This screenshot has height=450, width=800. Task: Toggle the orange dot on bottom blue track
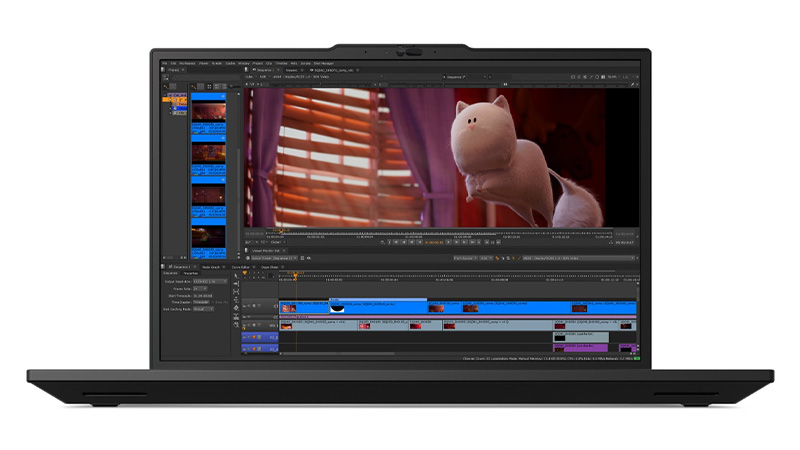click(x=254, y=349)
